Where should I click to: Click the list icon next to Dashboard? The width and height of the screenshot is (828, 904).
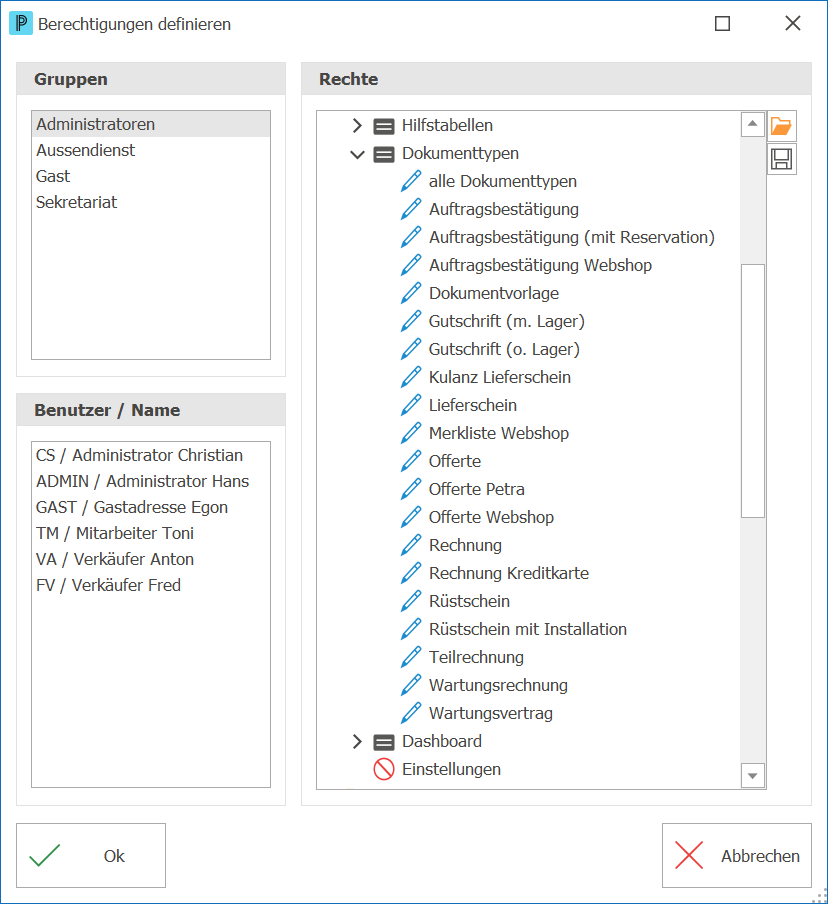click(384, 741)
